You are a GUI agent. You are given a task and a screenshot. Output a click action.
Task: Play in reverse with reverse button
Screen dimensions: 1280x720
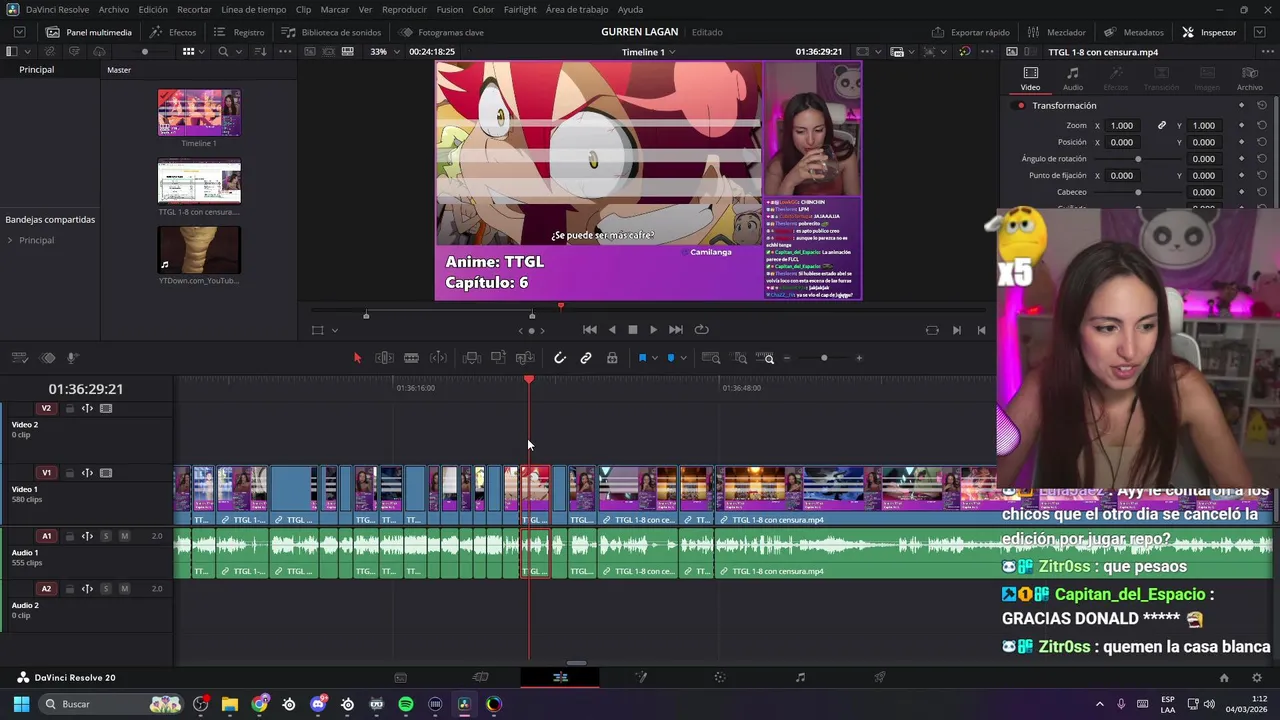click(612, 330)
